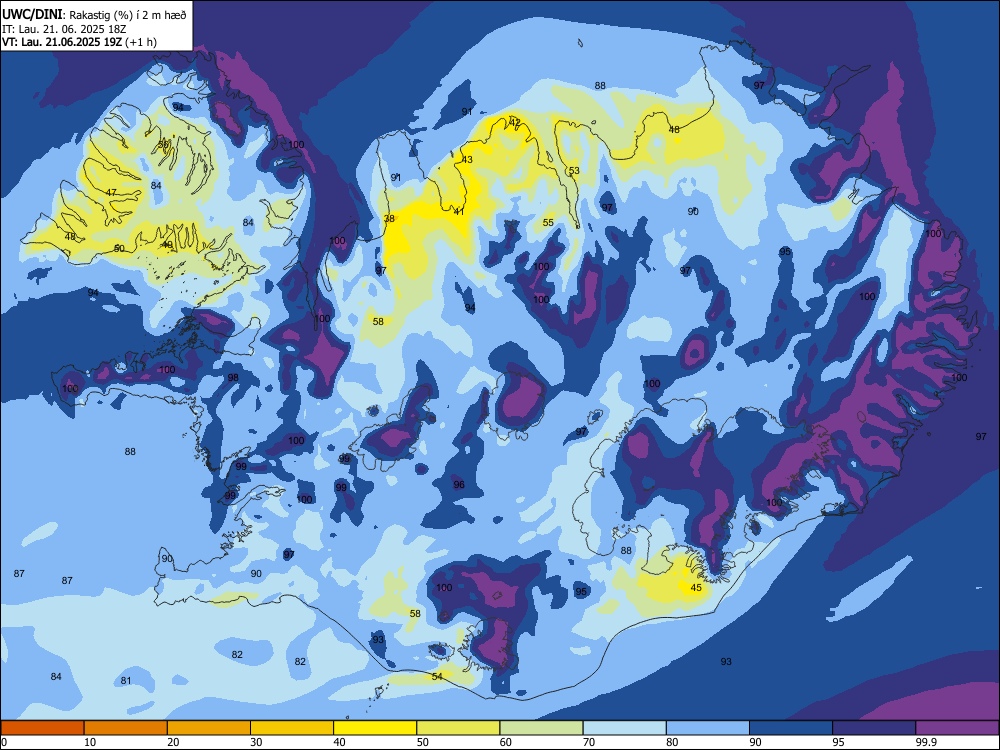Click the light orange 20–30 legend swatch

coord(209,728)
